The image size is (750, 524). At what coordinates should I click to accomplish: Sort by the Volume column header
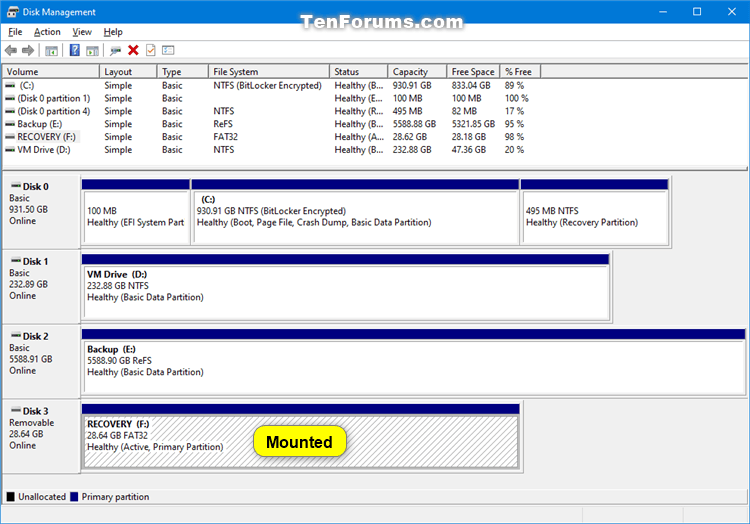coord(51,72)
